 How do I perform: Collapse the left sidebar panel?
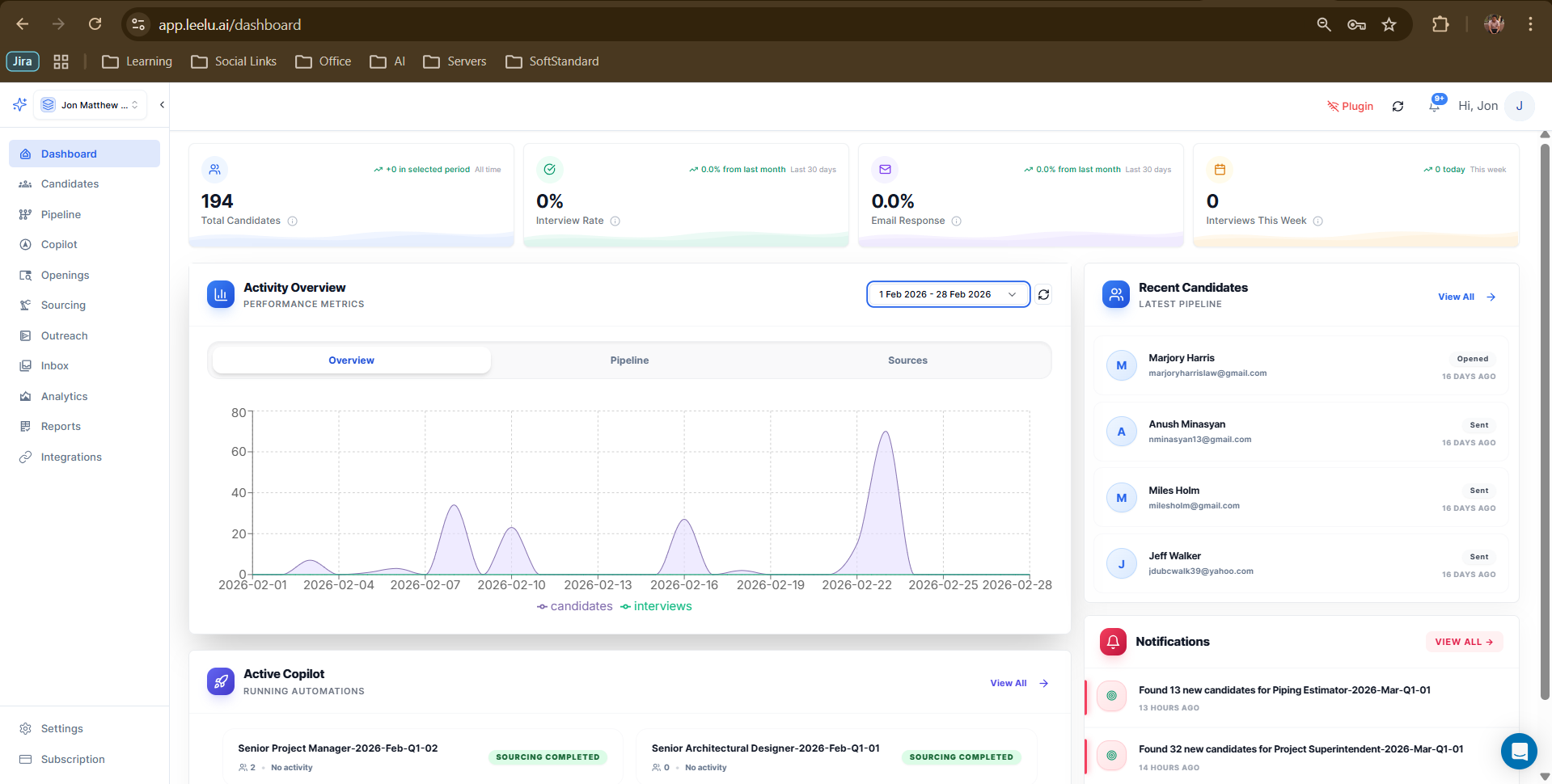pos(162,105)
